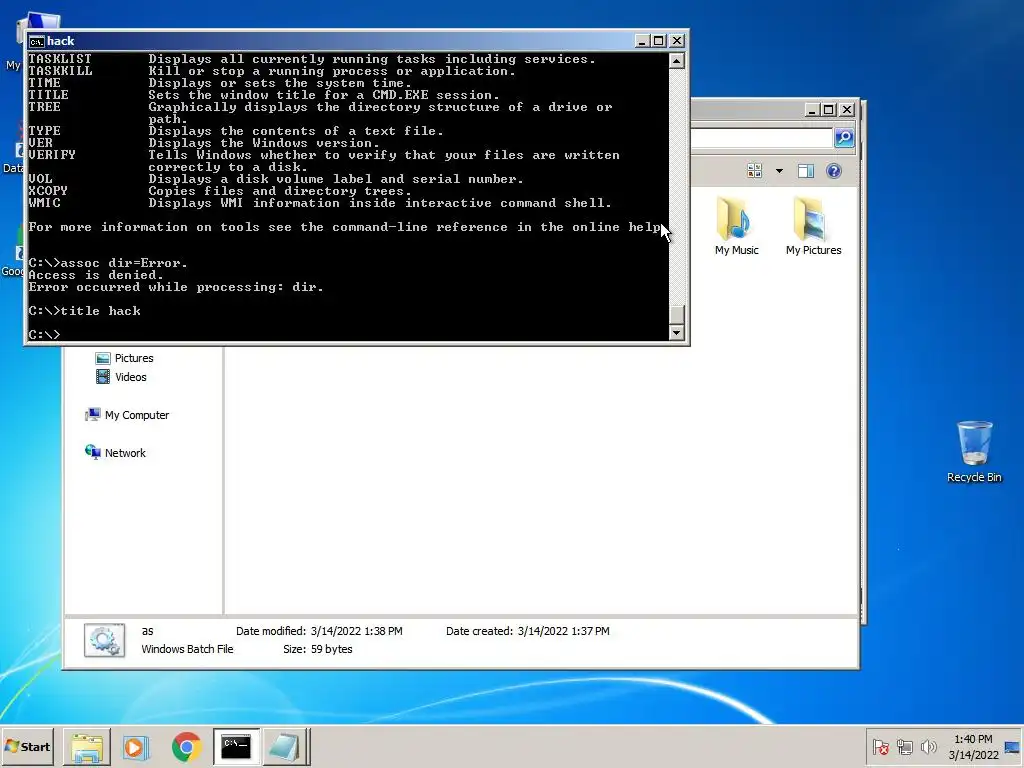The image size is (1024, 768).
Task: Close the hack console window
Action: tap(677, 41)
